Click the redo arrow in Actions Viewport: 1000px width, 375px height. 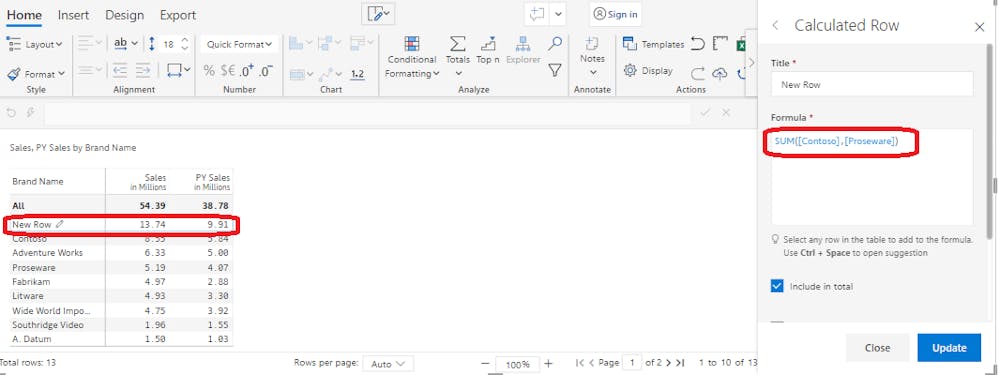click(698, 72)
